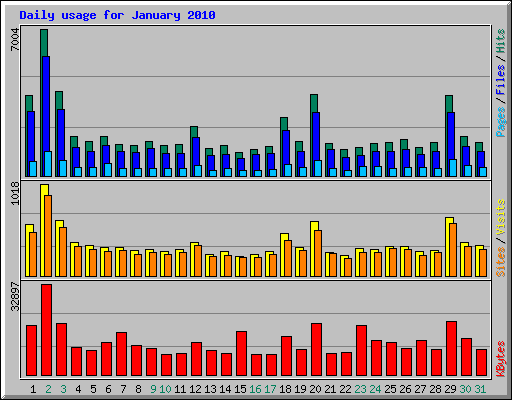This screenshot has height=400, width=512.
Task: Click day 24 on the x-axis
Action: click(375, 389)
